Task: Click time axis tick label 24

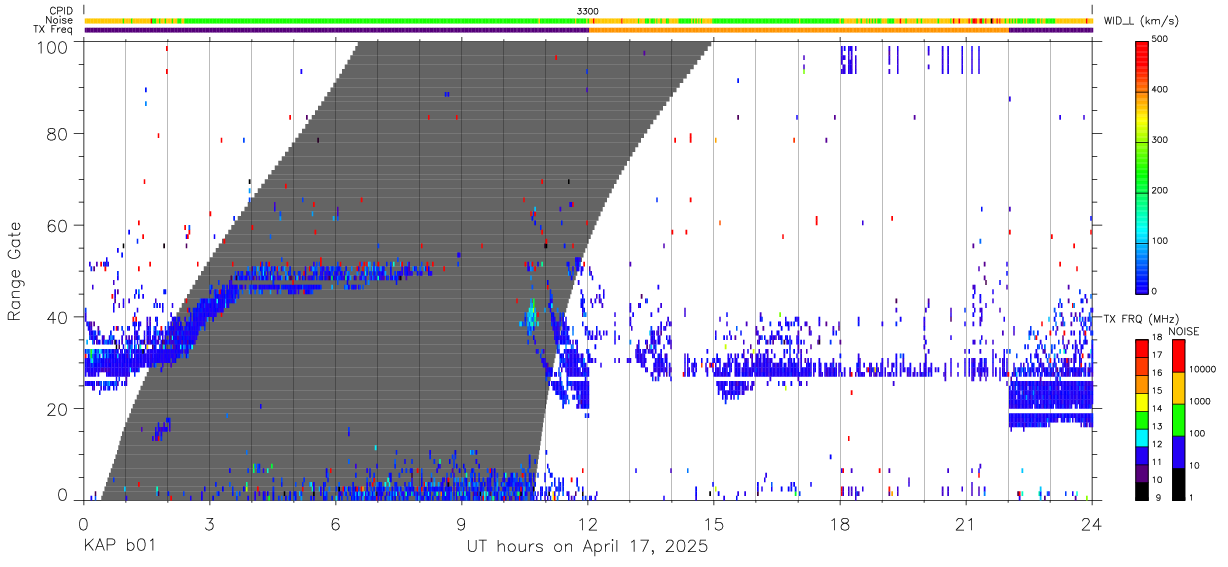Action: (1092, 524)
